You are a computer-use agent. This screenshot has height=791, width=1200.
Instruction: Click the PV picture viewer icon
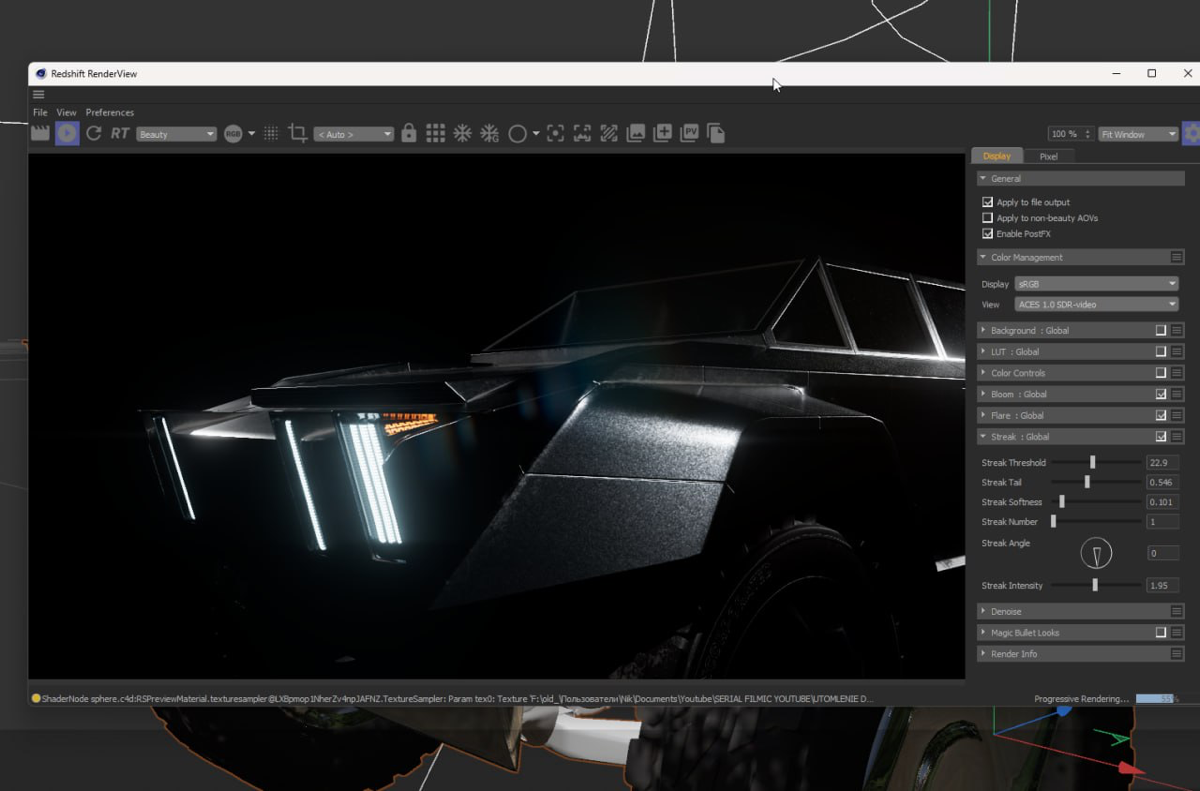(x=689, y=133)
